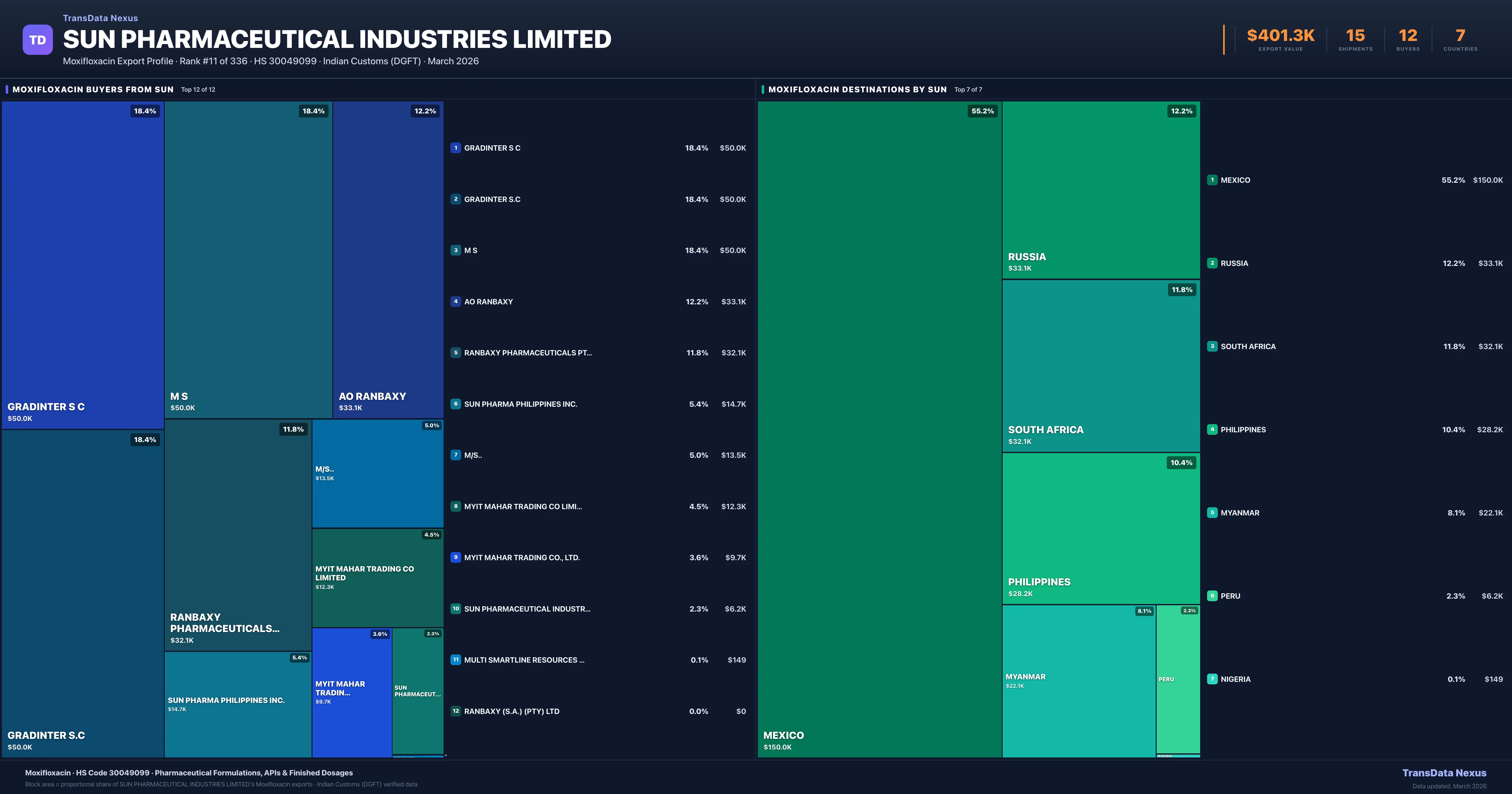Click the purple TD logo icon

coord(37,40)
